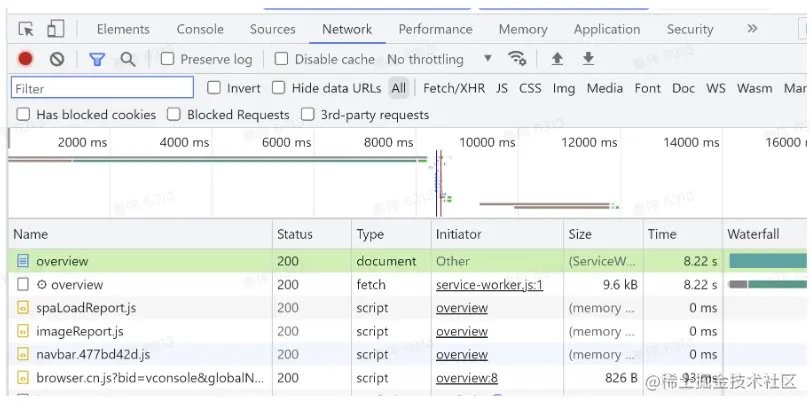Click the import HAR upload arrow
The width and height of the screenshot is (811, 405).
(x=557, y=59)
